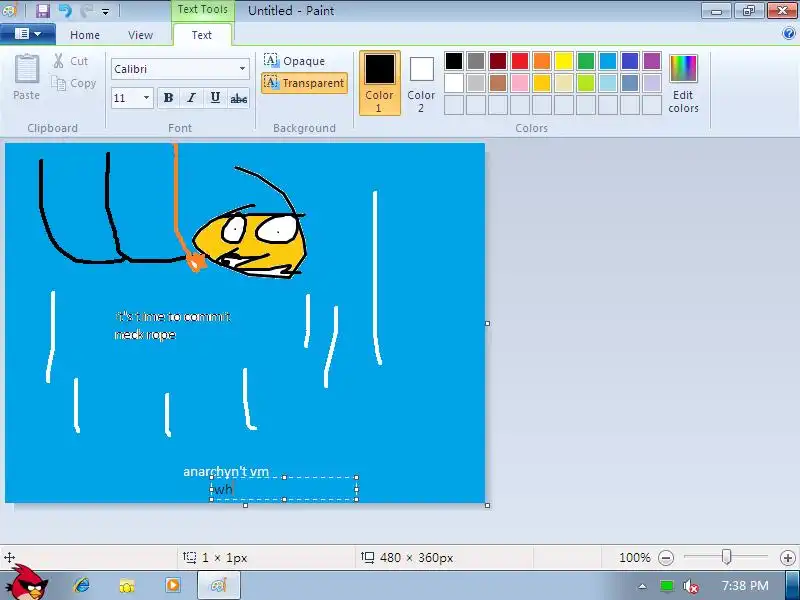This screenshot has height=600, width=800.
Task: Click the Text Tools contextual tab header
Action: tap(203, 9)
